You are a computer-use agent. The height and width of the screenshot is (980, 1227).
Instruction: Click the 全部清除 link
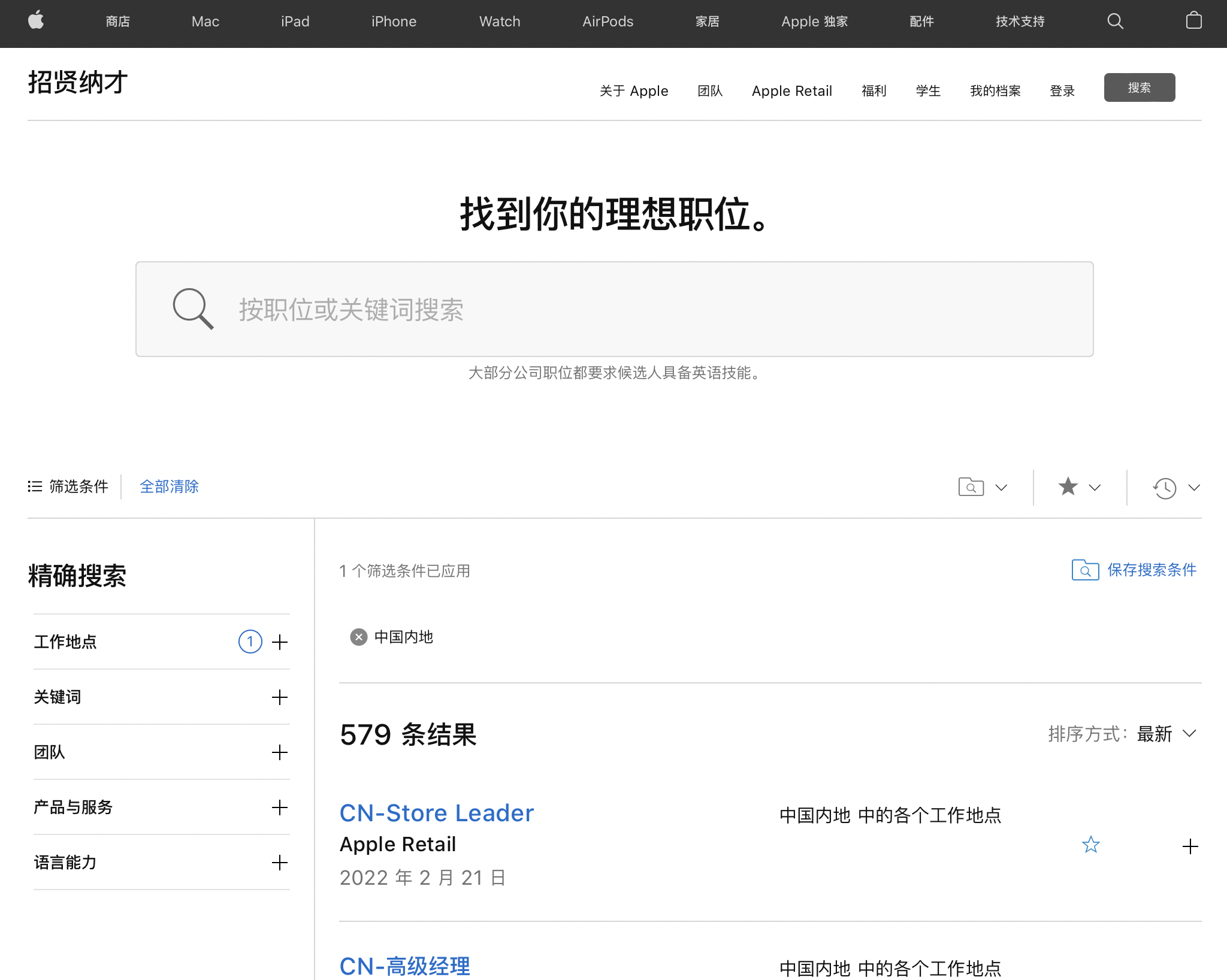169,486
